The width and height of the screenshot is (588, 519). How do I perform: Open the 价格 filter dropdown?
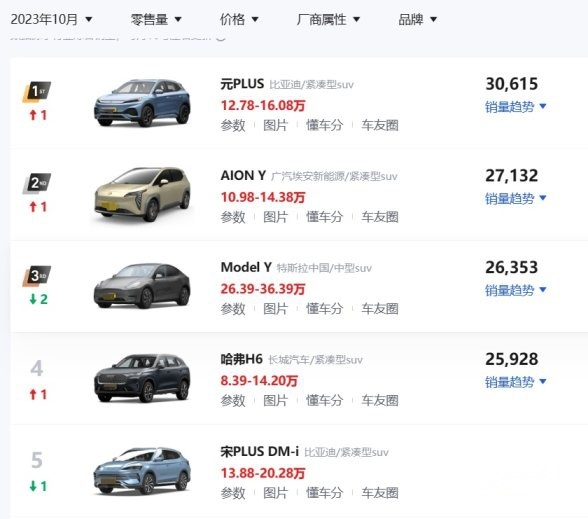(x=239, y=19)
